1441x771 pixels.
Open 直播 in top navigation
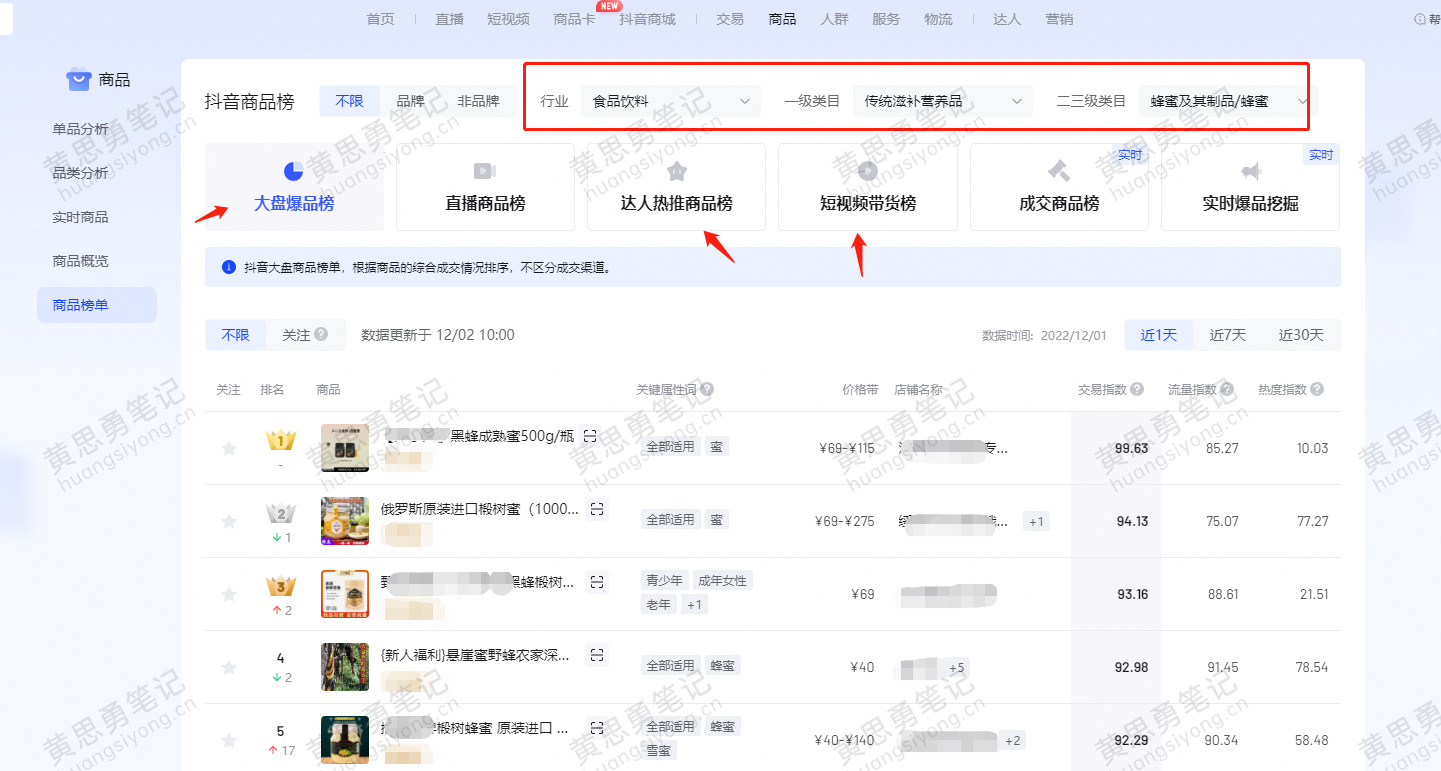[x=450, y=19]
